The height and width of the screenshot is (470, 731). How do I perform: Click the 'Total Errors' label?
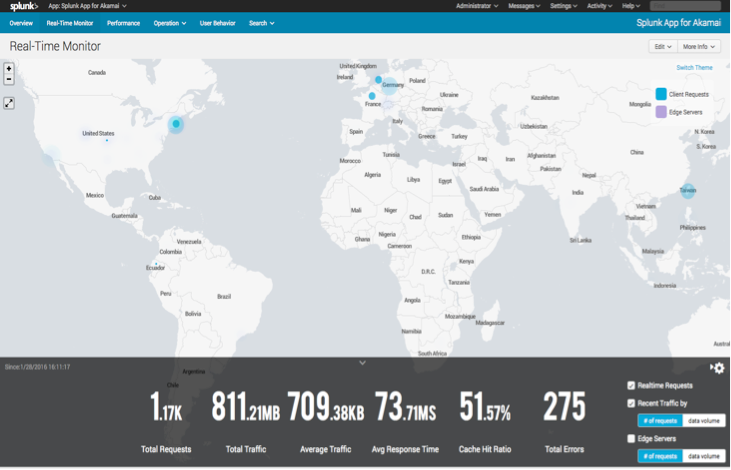(x=564, y=449)
